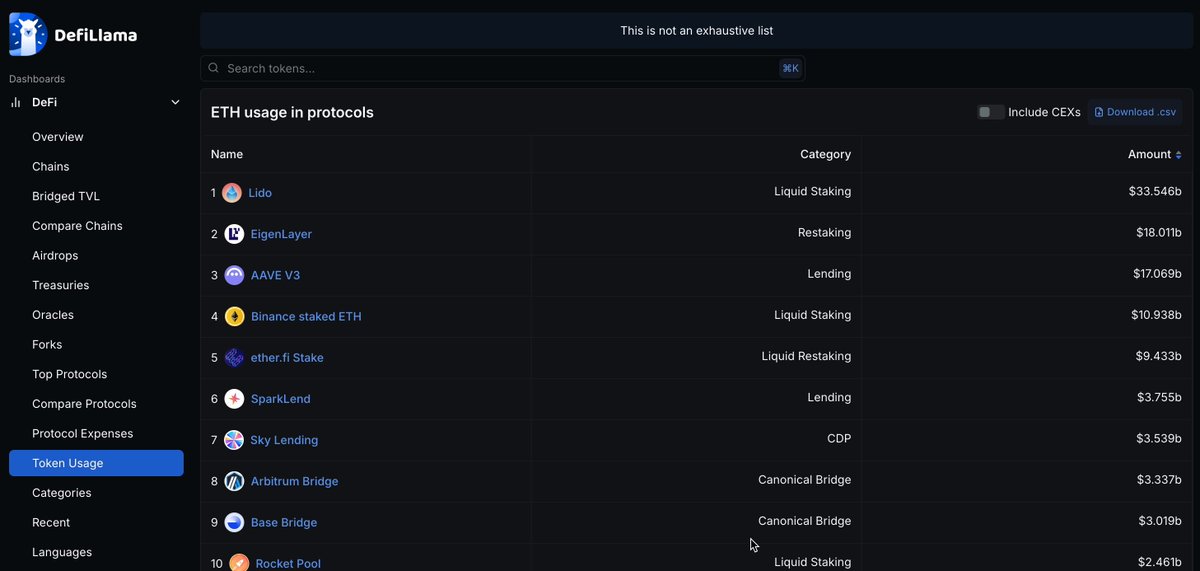Image resolution: width=1200 pixels, height=571 pixels.
Task: Click the Sky Lending icon
Action: coord(234,440)
